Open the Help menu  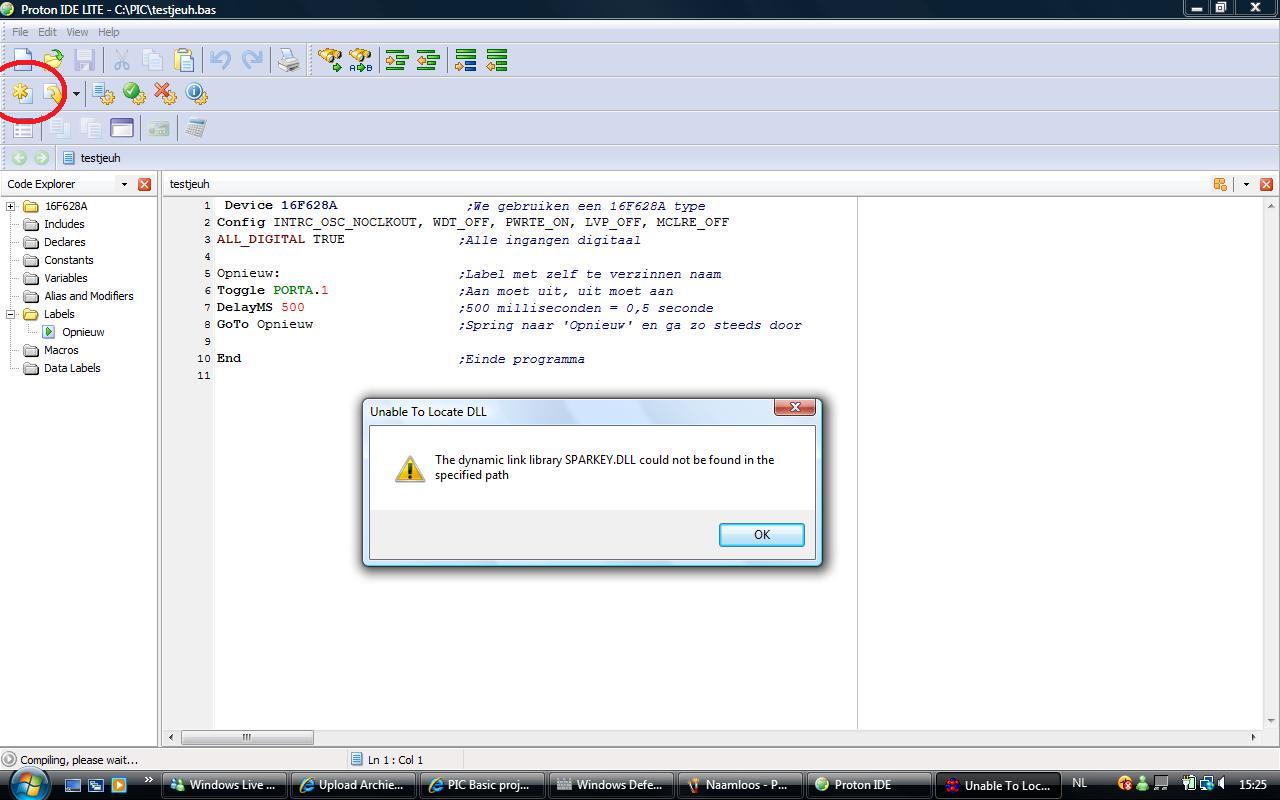point(108,32)
